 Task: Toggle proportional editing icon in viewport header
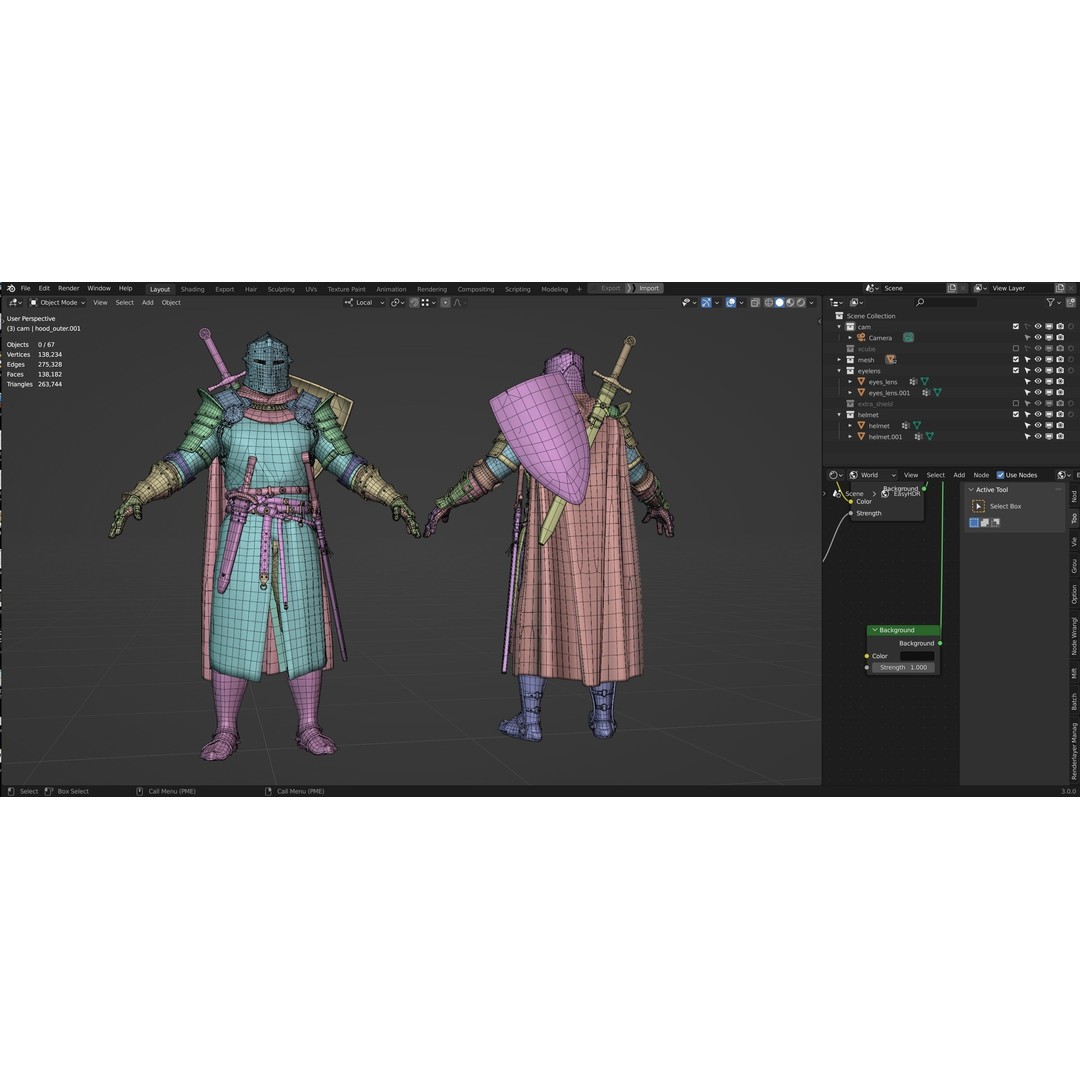pyautogui.click(x=446, y=302)
